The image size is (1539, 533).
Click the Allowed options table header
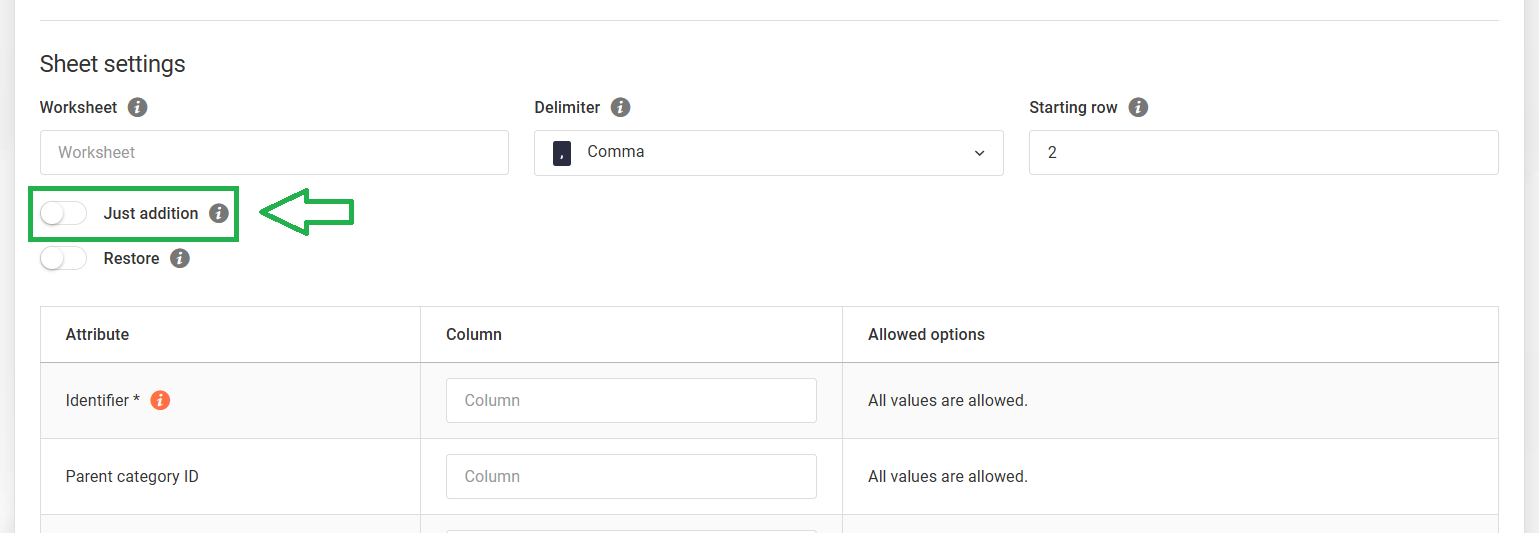pos(926,334)
